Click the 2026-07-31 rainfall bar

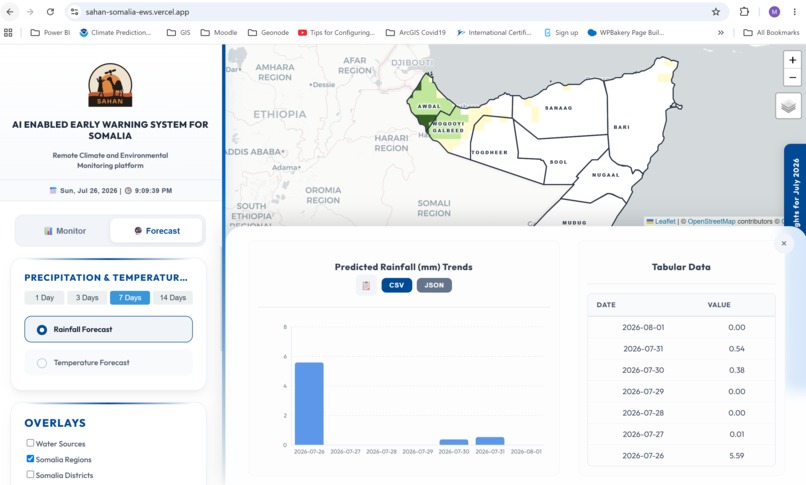[x=490, y=441]
